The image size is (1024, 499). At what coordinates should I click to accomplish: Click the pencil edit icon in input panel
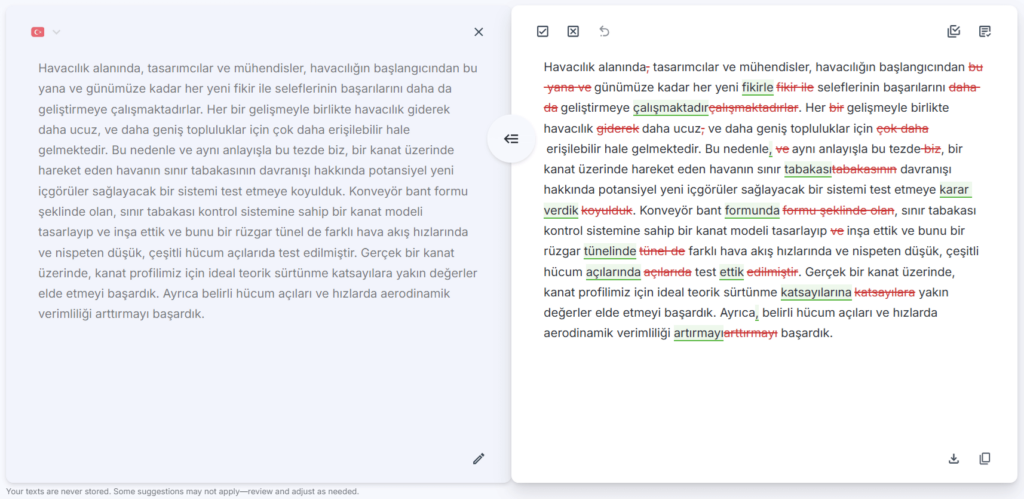point(478,458)
